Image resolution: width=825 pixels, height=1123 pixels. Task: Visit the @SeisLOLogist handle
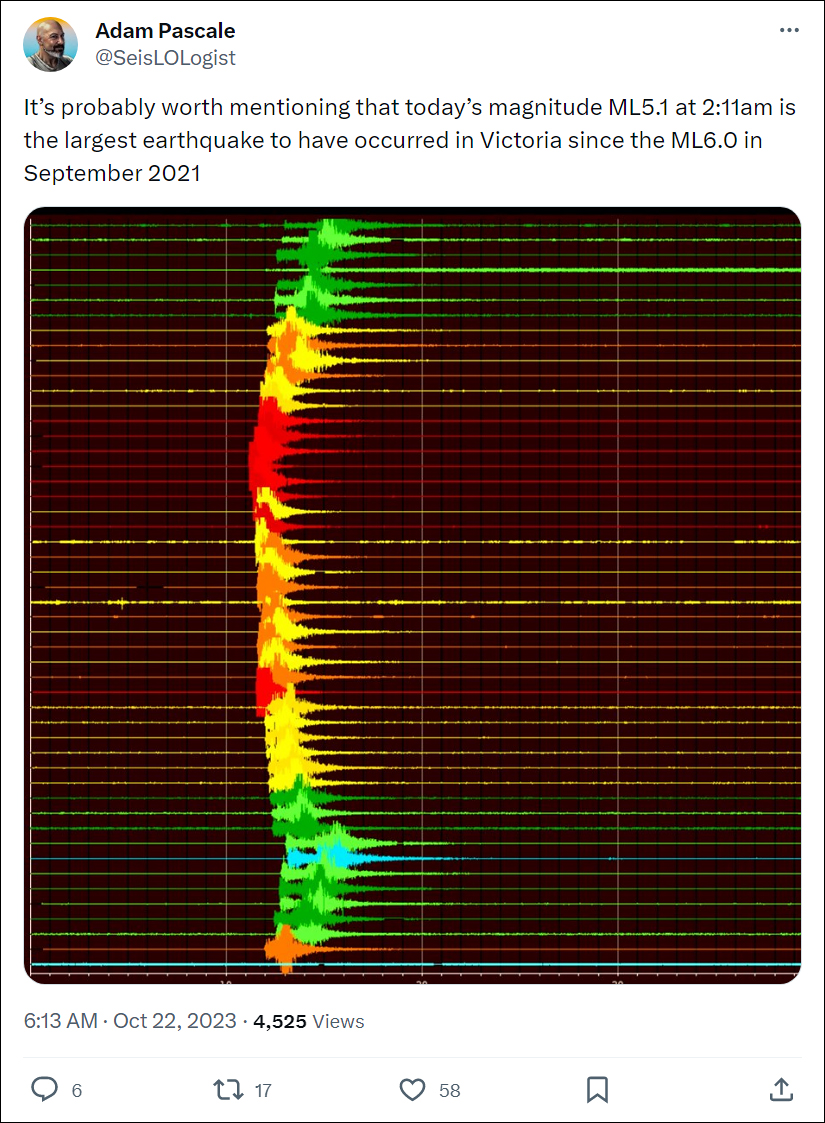click(165, 57)
